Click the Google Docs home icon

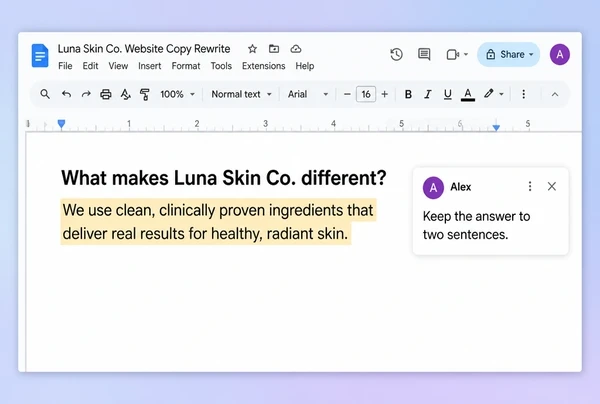40,55
